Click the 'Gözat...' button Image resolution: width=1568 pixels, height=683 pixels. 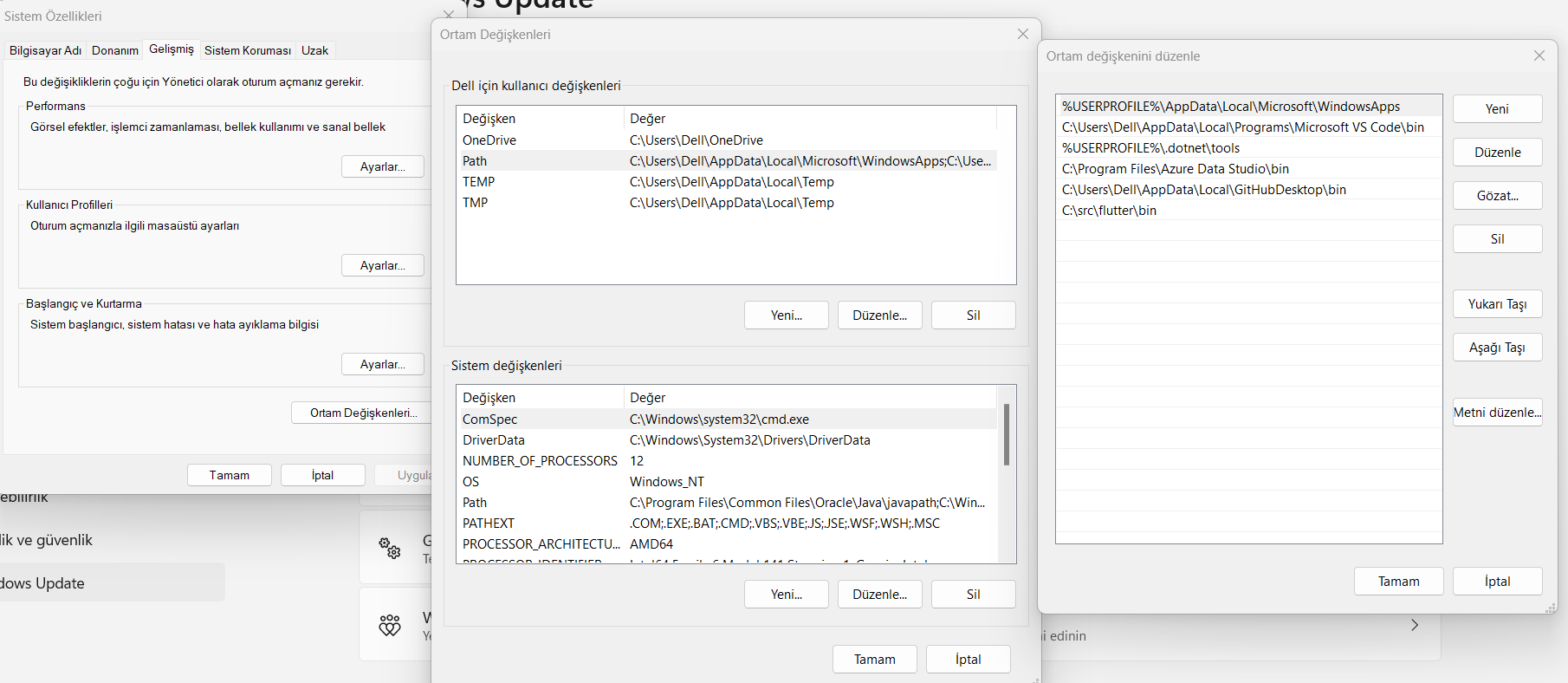1497,196
